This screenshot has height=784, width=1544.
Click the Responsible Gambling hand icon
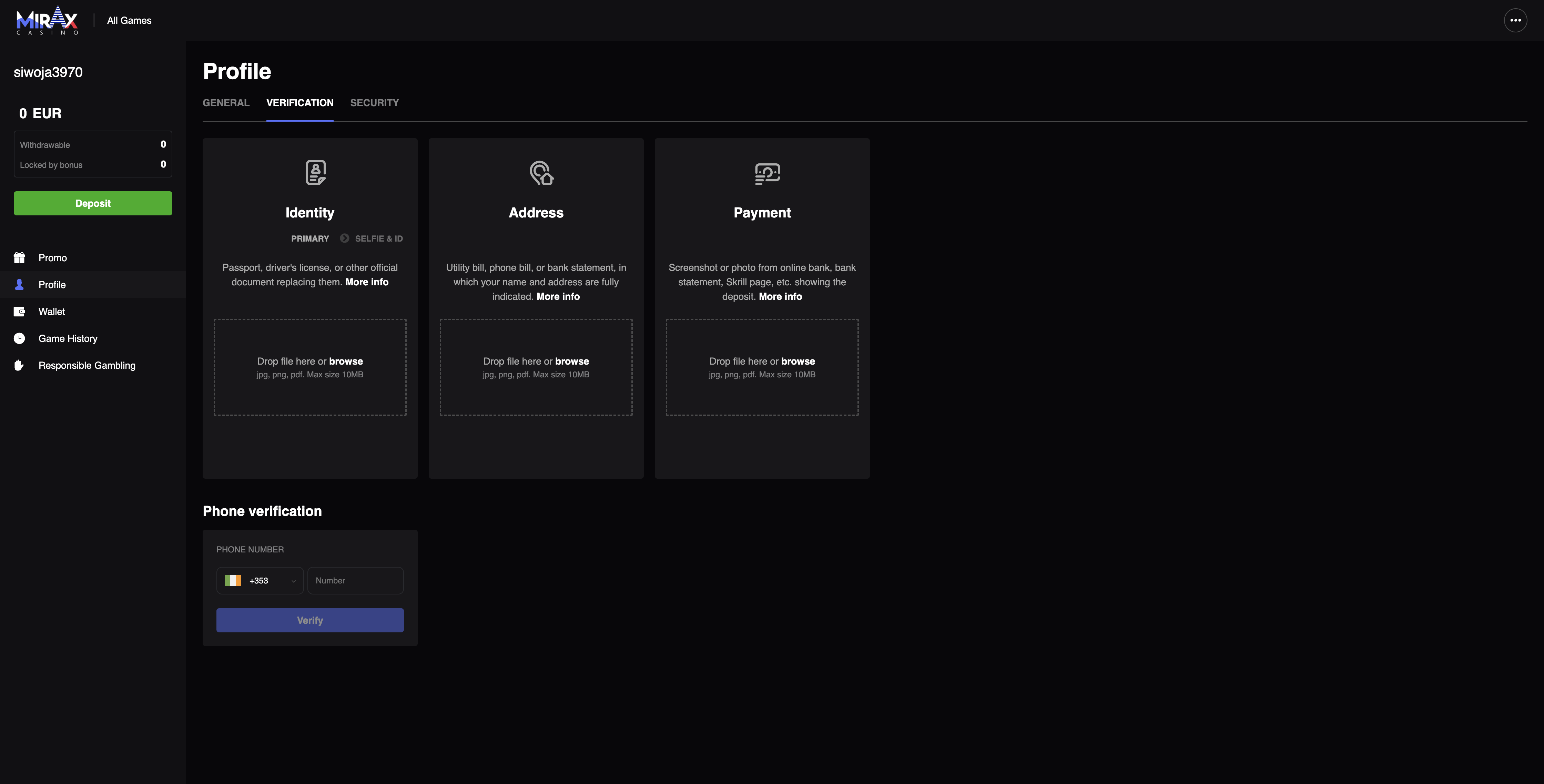(x=19, y=366)
